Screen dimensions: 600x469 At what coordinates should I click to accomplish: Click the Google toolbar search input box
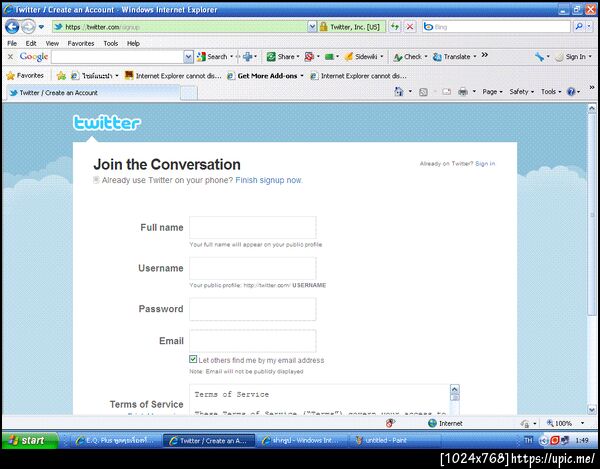click(118, 57)
